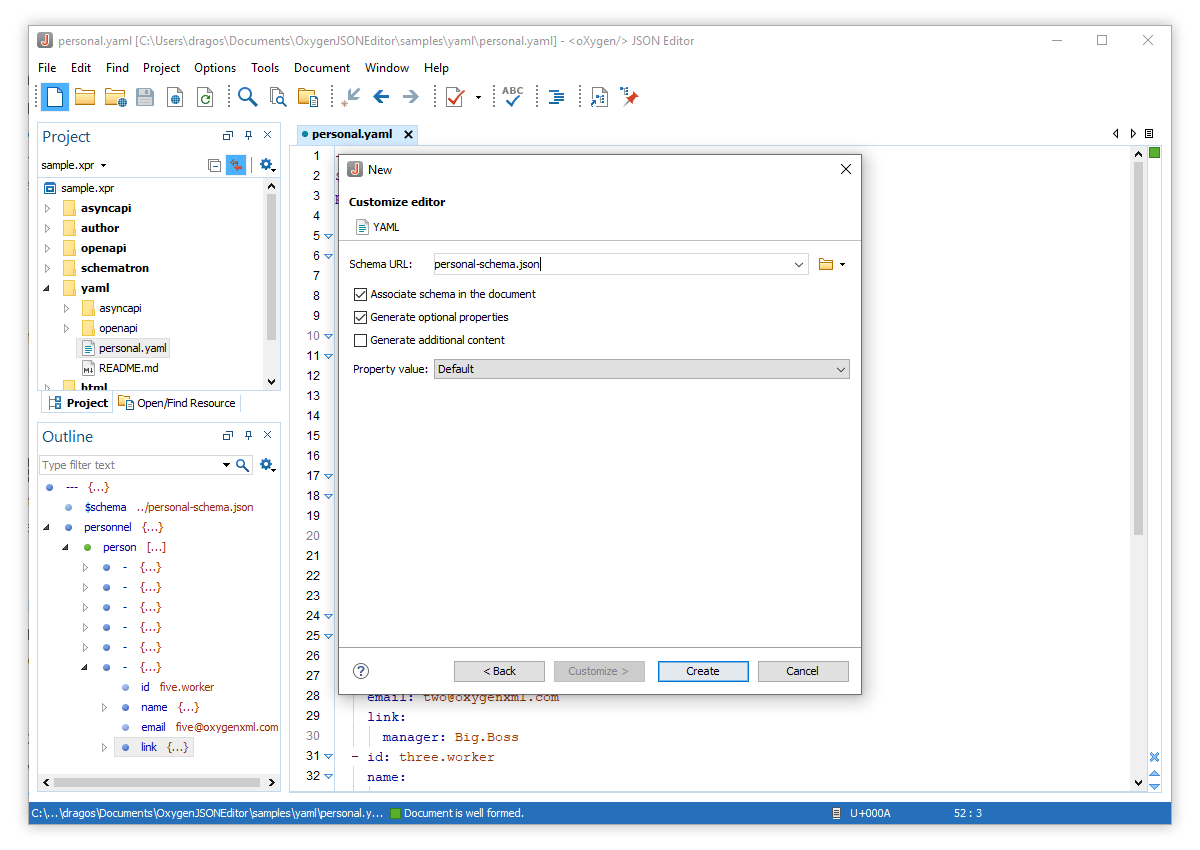Click the Save to URL icon
1200x850 pixels.
point(175,97)
